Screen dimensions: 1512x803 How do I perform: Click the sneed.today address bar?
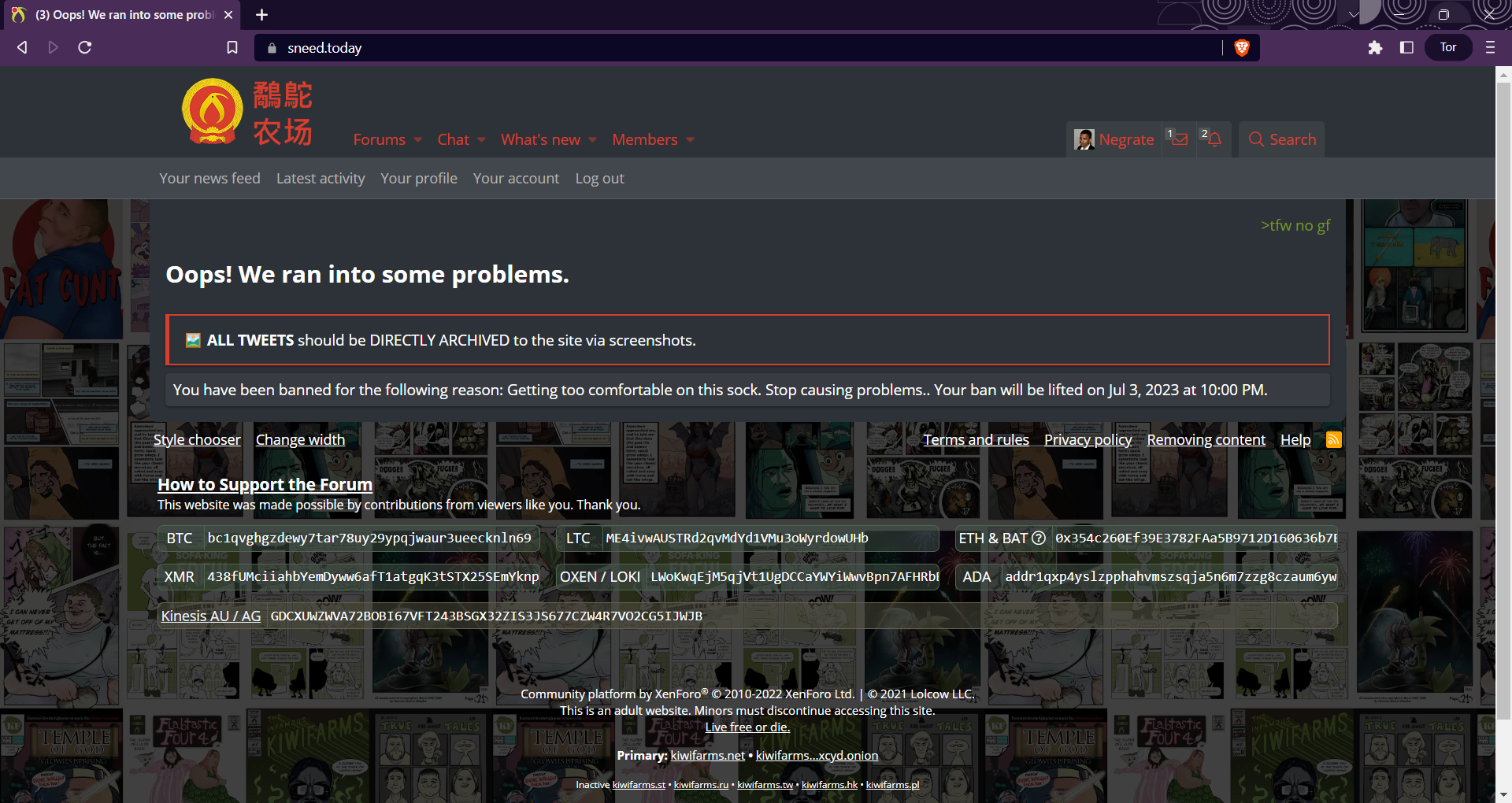(x=709, y=48)
